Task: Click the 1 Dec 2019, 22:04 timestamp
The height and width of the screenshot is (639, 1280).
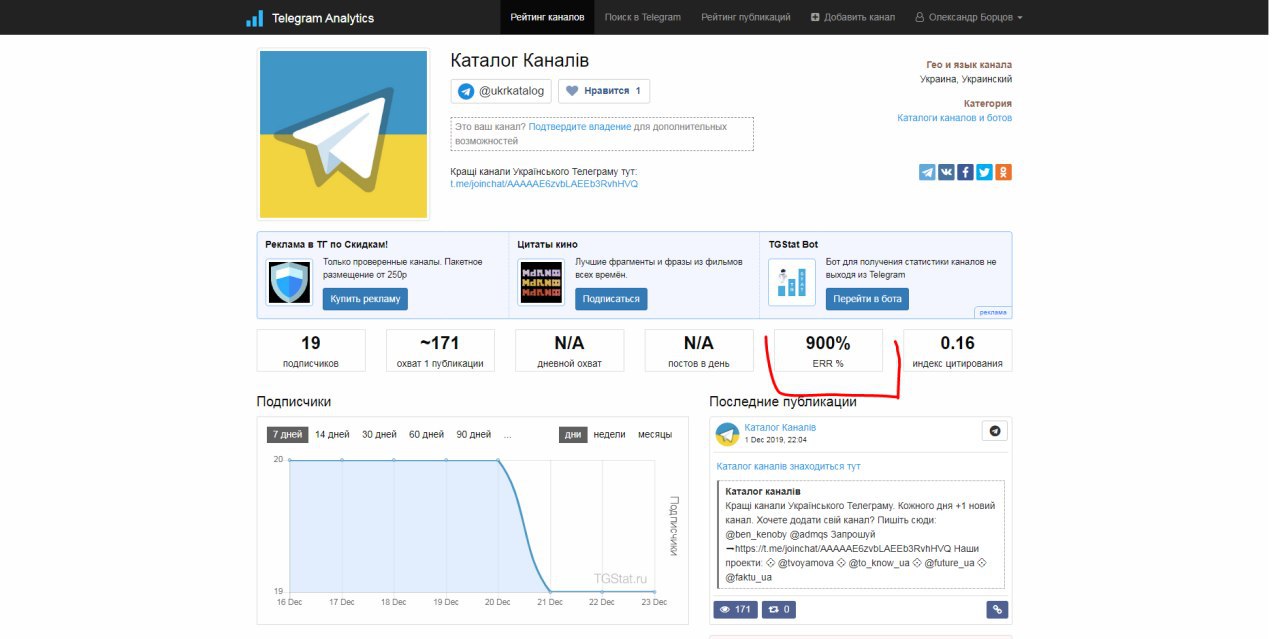Action: point(775,440)
